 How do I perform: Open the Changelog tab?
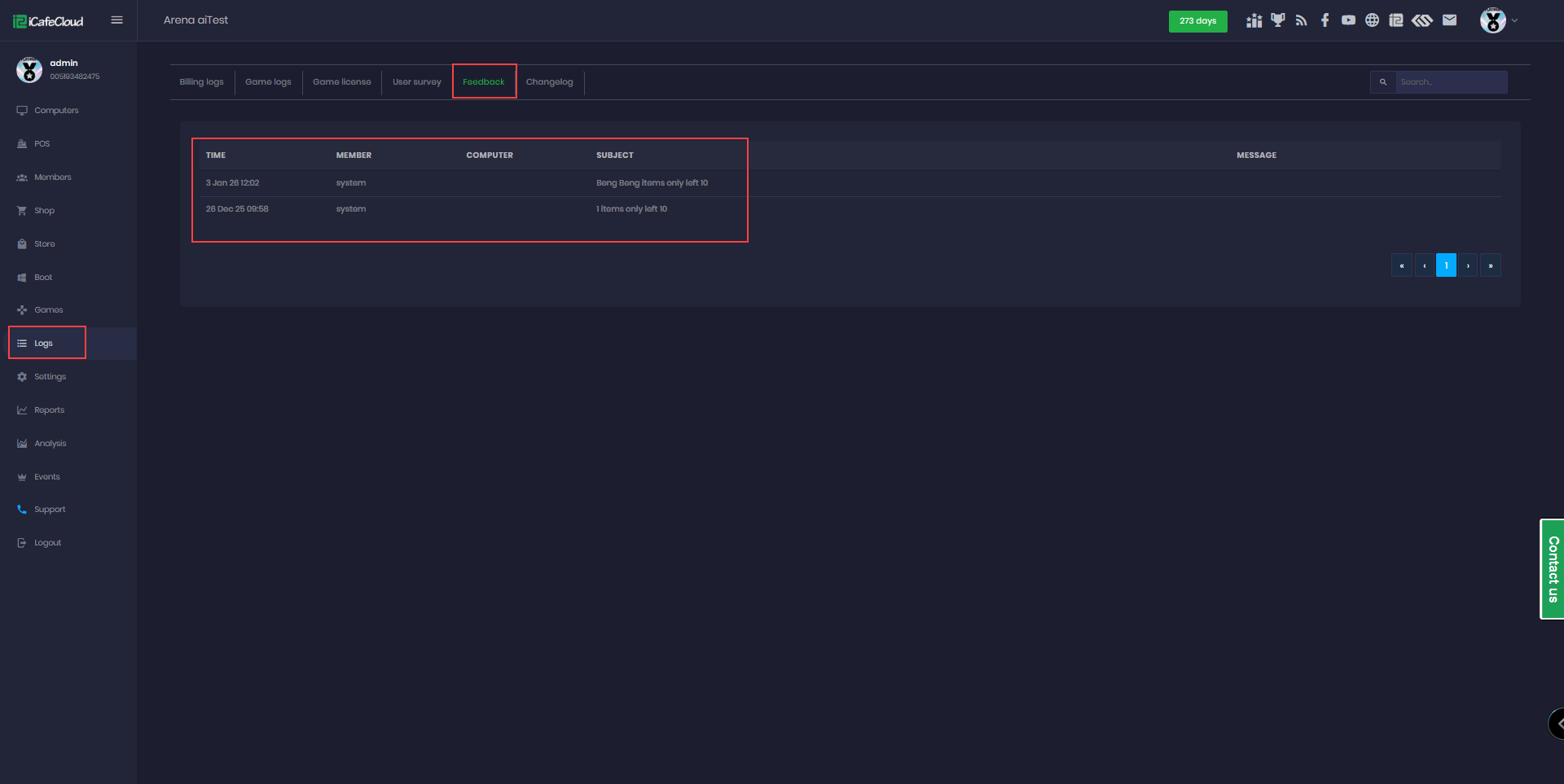(549, 82)
